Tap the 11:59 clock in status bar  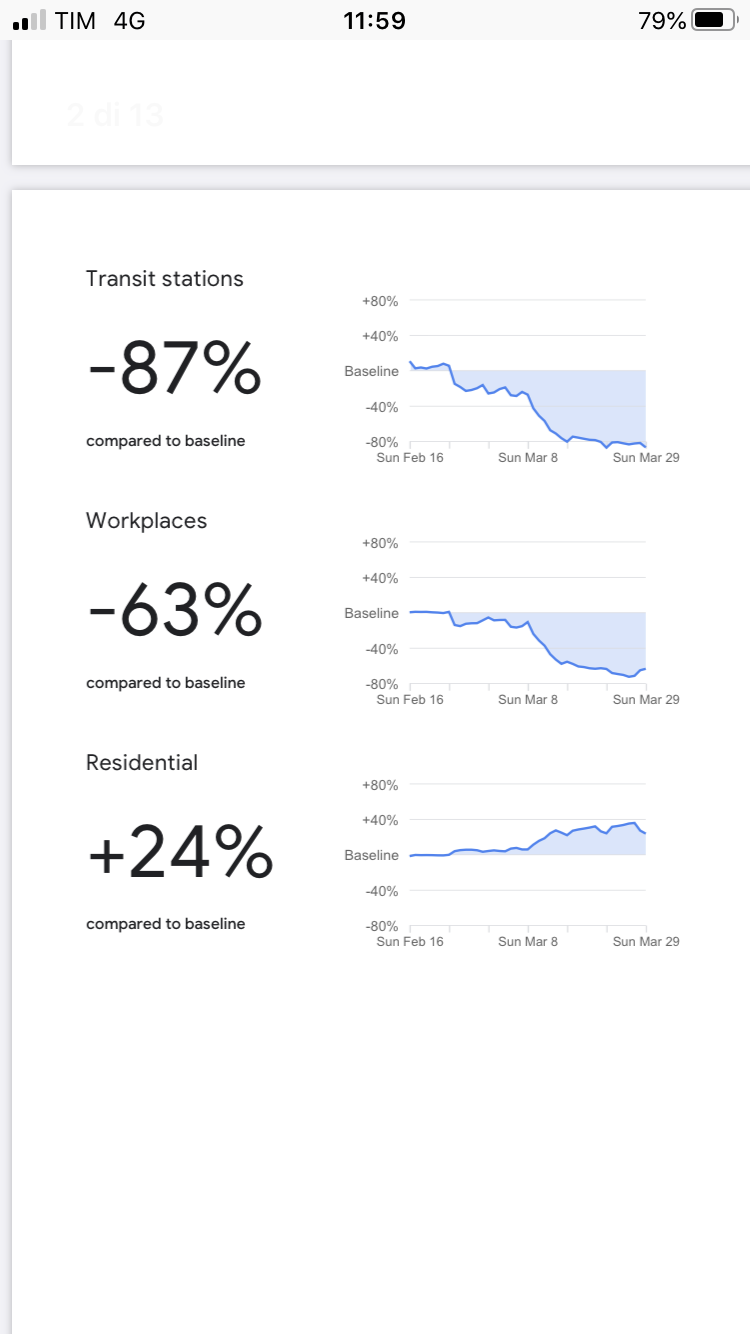pos(374,20)
